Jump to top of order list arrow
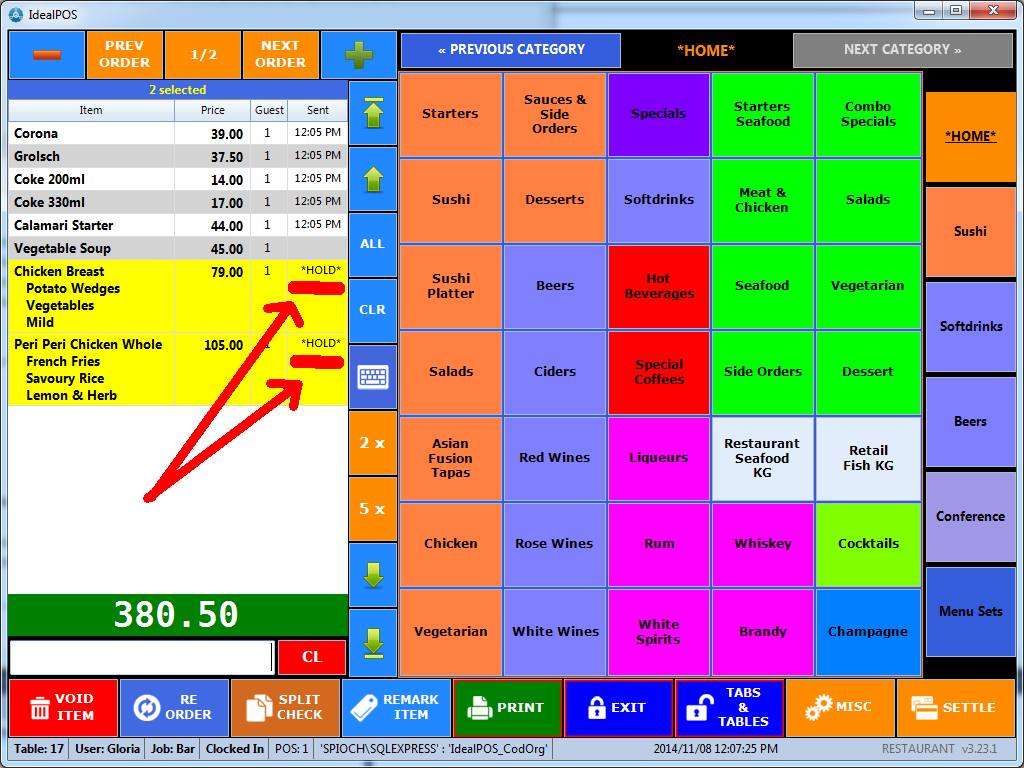The image size is (1024, 768). [x=372, y=113]
